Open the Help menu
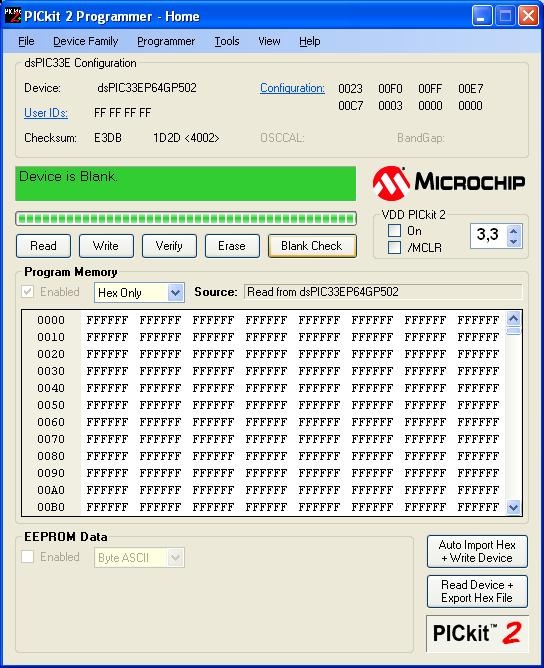 (x=310, y=41)
